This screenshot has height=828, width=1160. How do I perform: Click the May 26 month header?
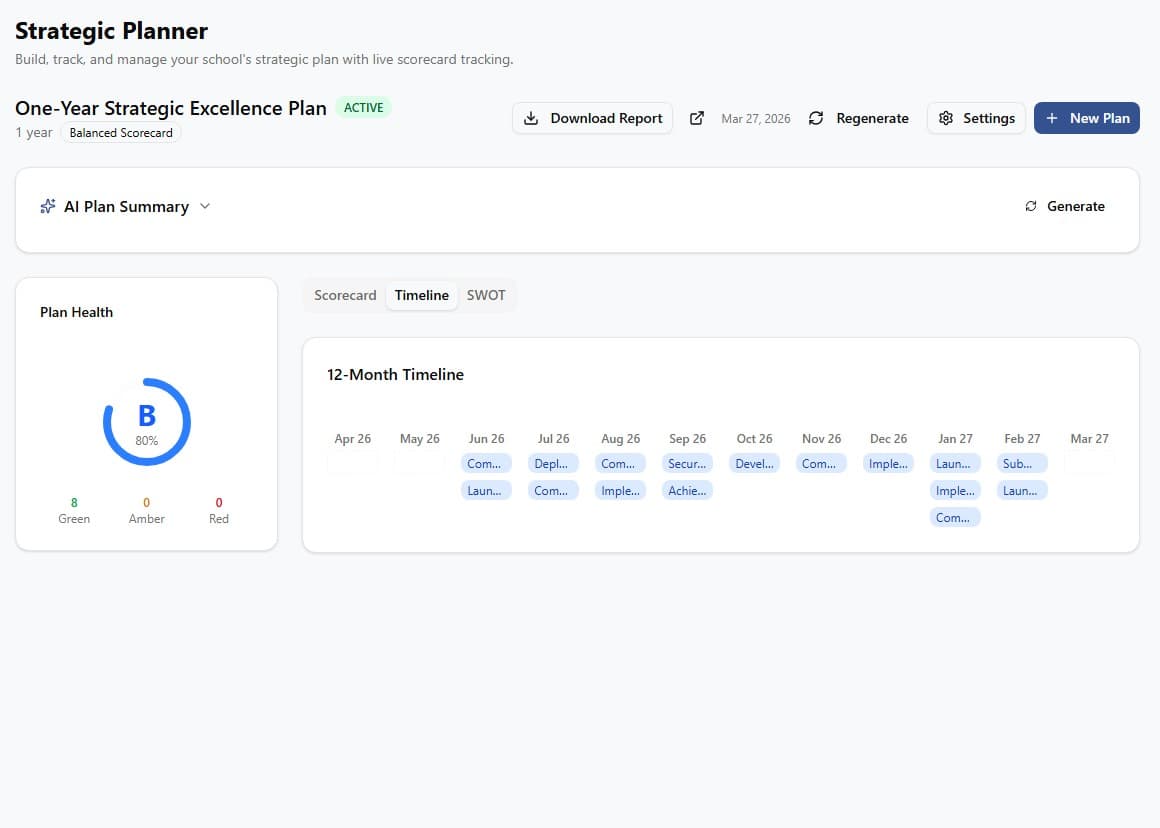click(419, 439)
